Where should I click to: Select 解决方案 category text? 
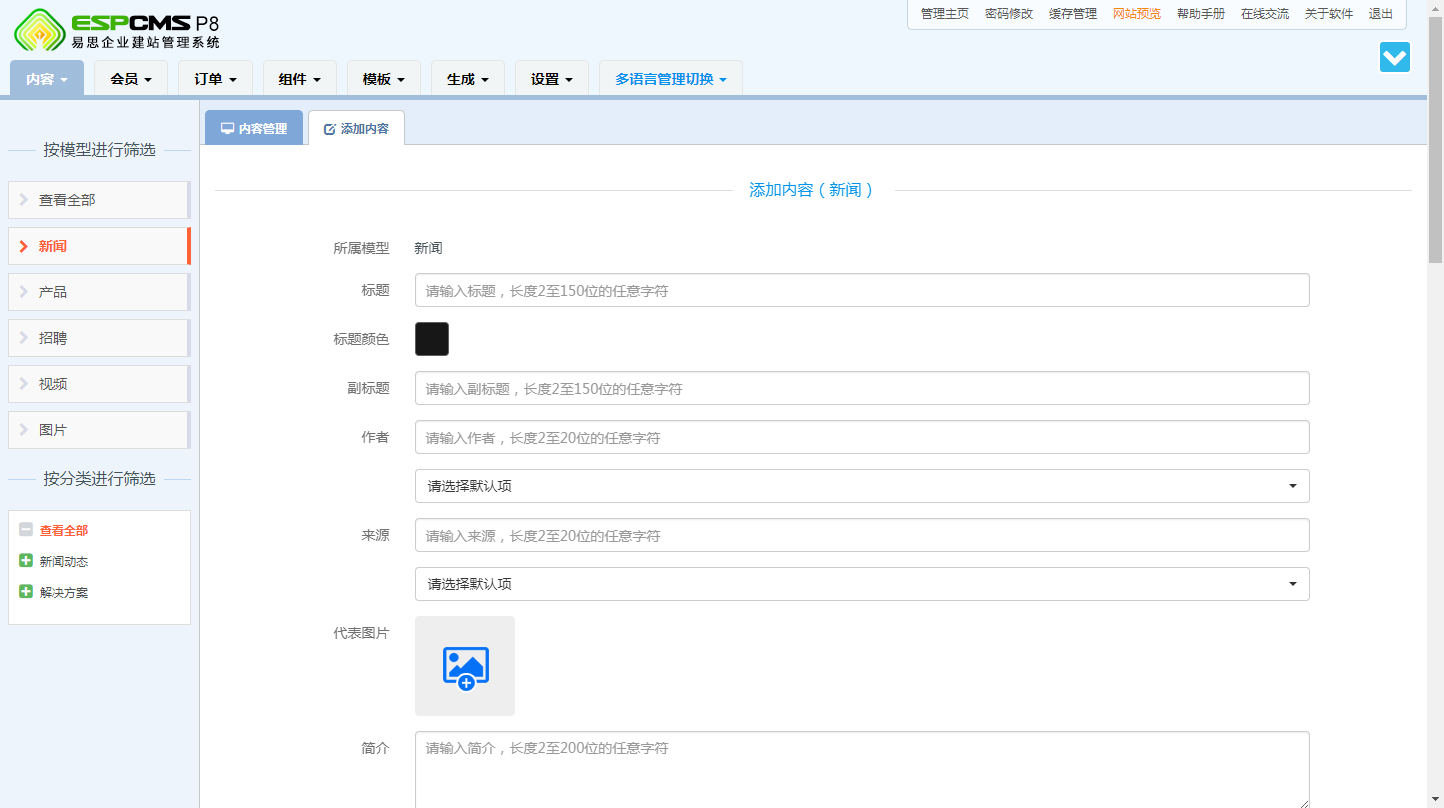tap(64, 593)
